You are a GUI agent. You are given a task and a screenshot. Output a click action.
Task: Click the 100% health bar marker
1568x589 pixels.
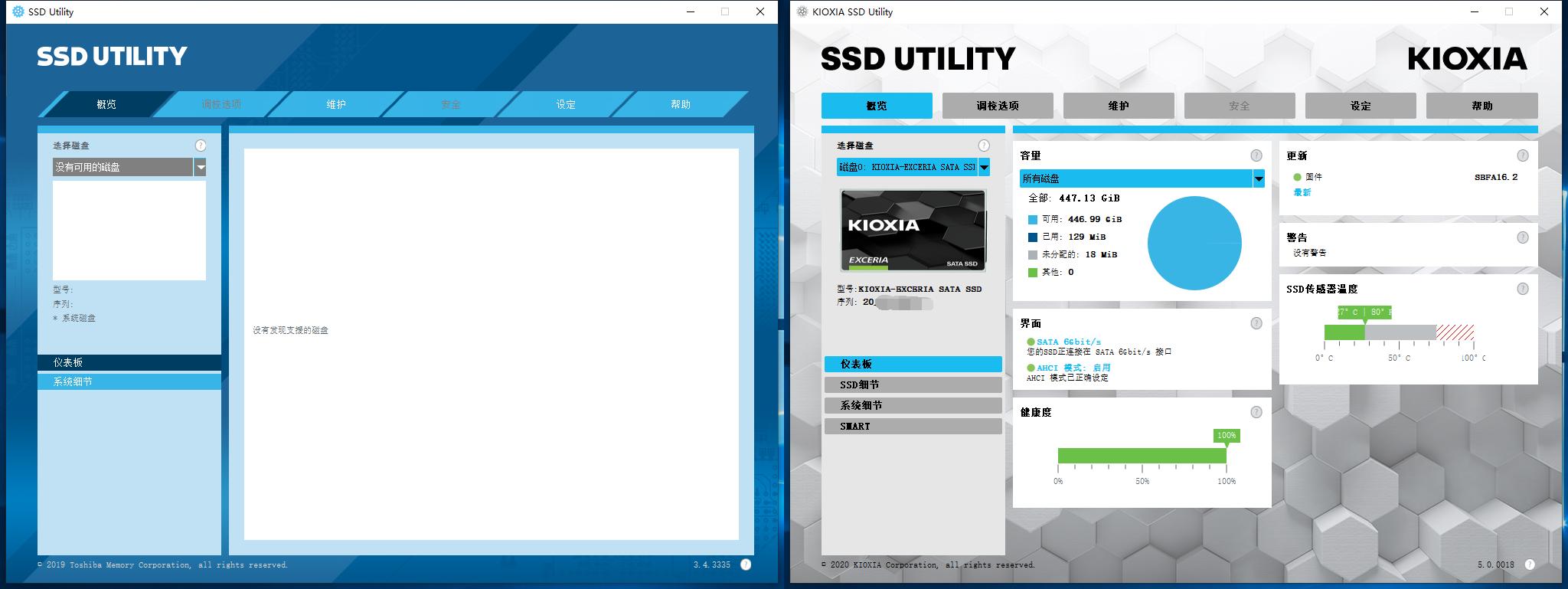point(1227,436)
